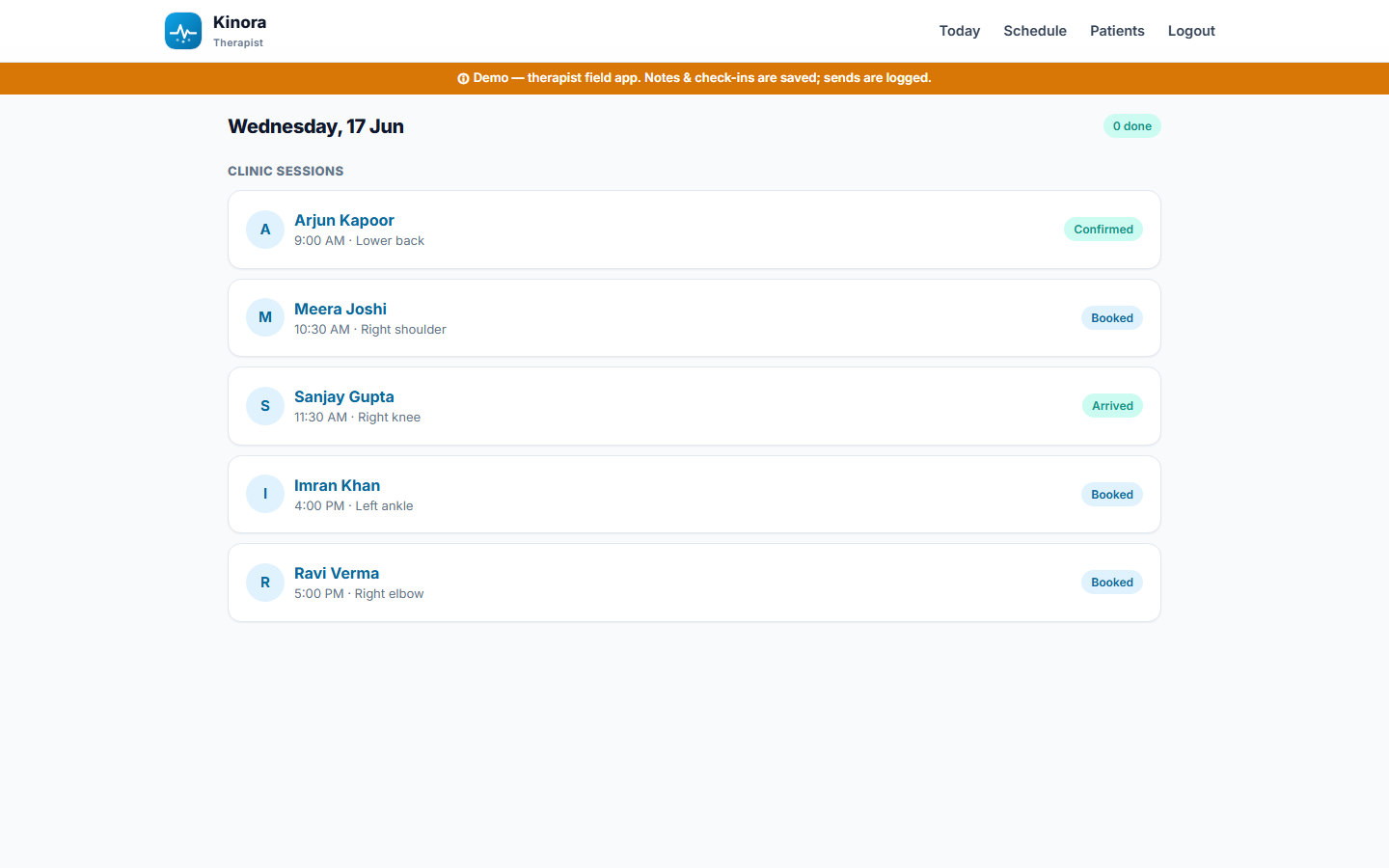Open Sanjay Gupta's avatar S
Screen dimensions: 1389x868
coord(265,406)
